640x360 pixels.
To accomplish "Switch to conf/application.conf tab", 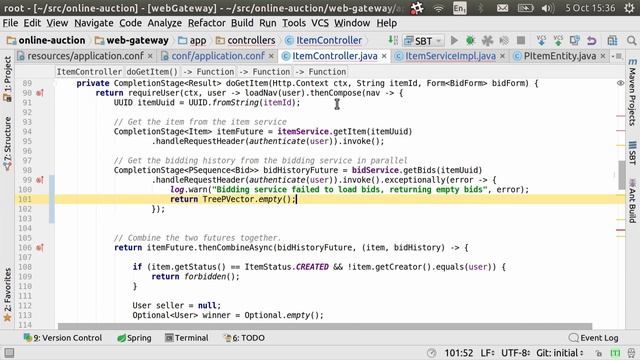I will point(218,56).
